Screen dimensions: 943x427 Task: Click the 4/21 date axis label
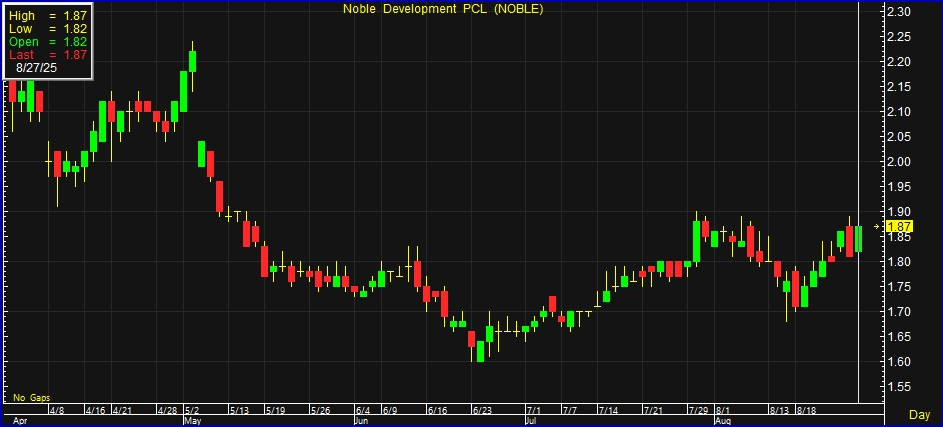click(x=122, y=411)
